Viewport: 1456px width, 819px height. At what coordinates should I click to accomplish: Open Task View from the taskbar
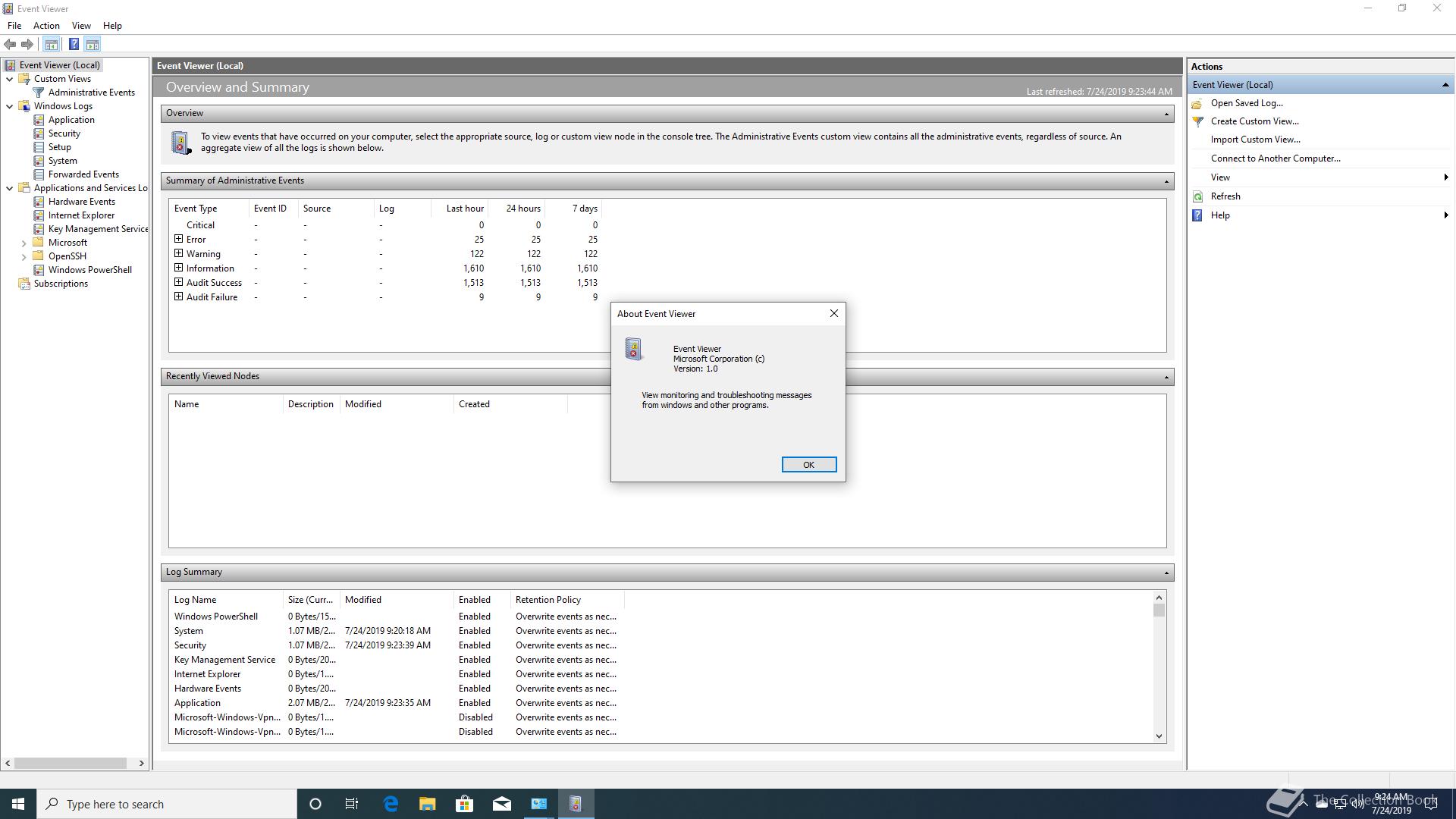(351, 804)
